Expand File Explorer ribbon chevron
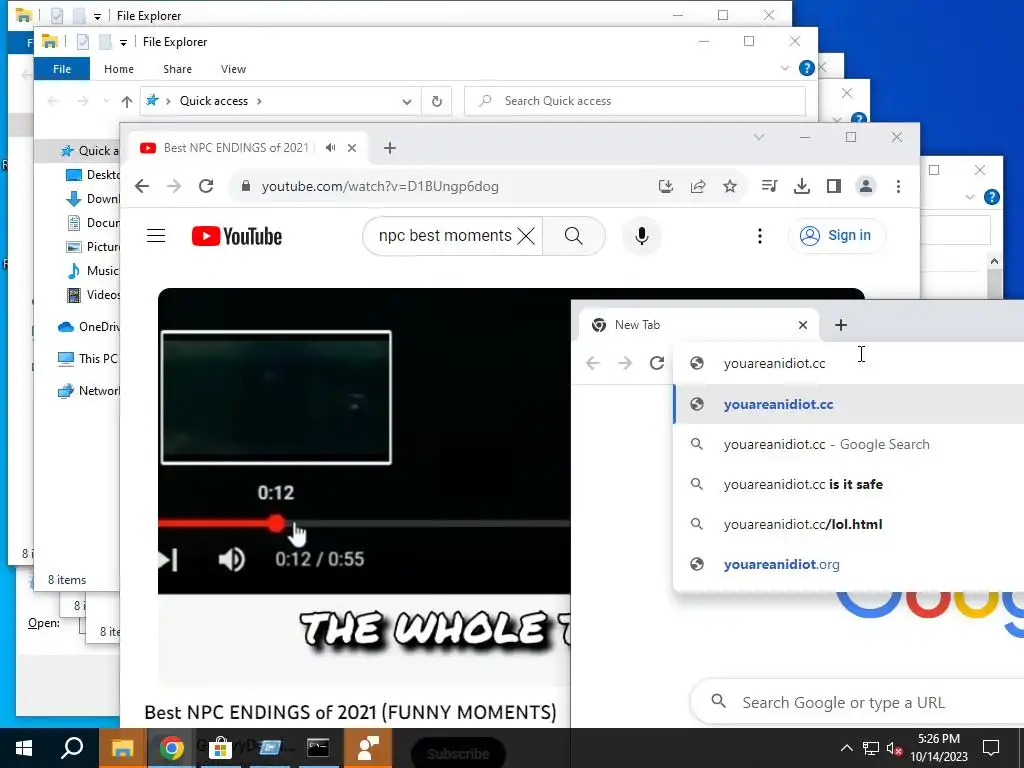Viewport: 1024px width, 768px height. tap(785, 68)
